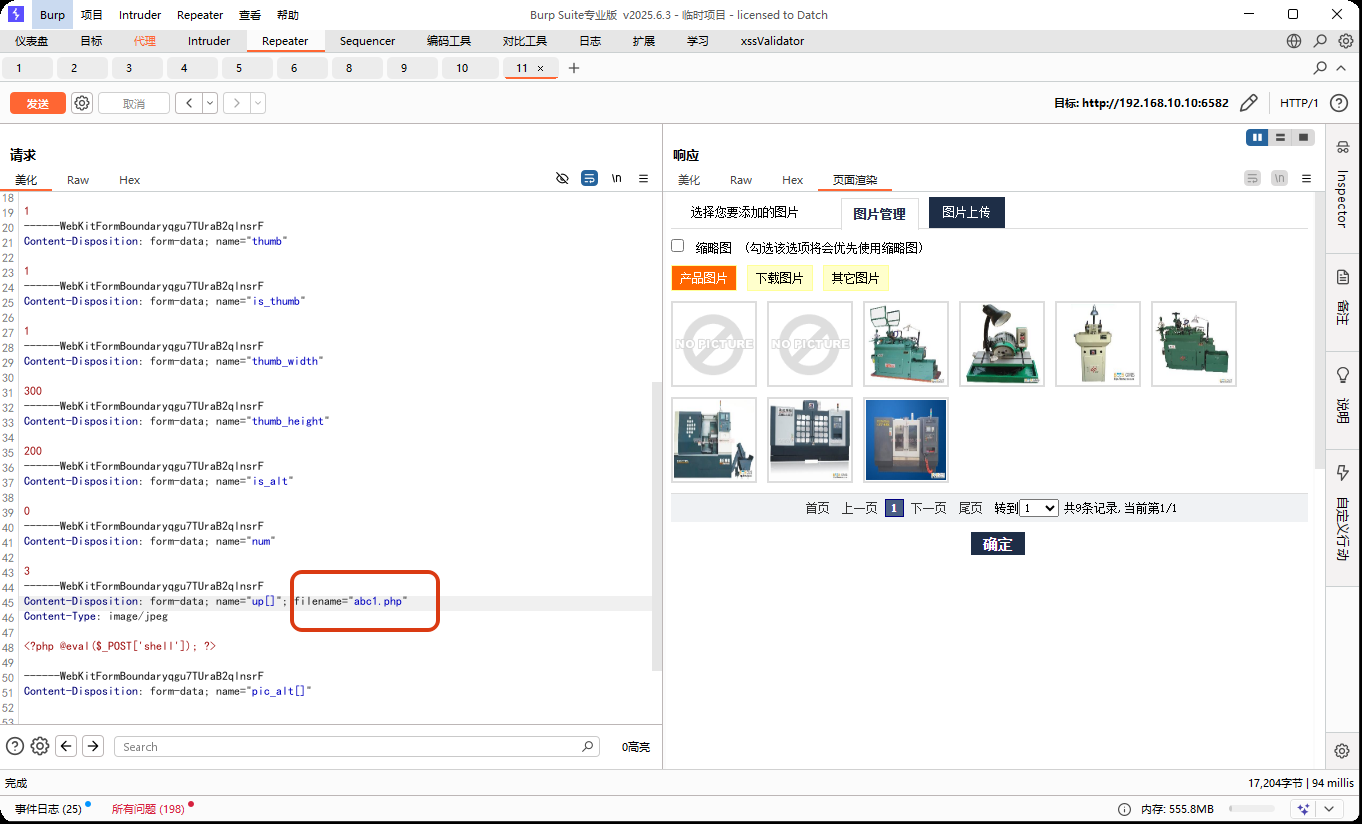
Task: Expand the request panel options menu
Action: tap(644, 178)
